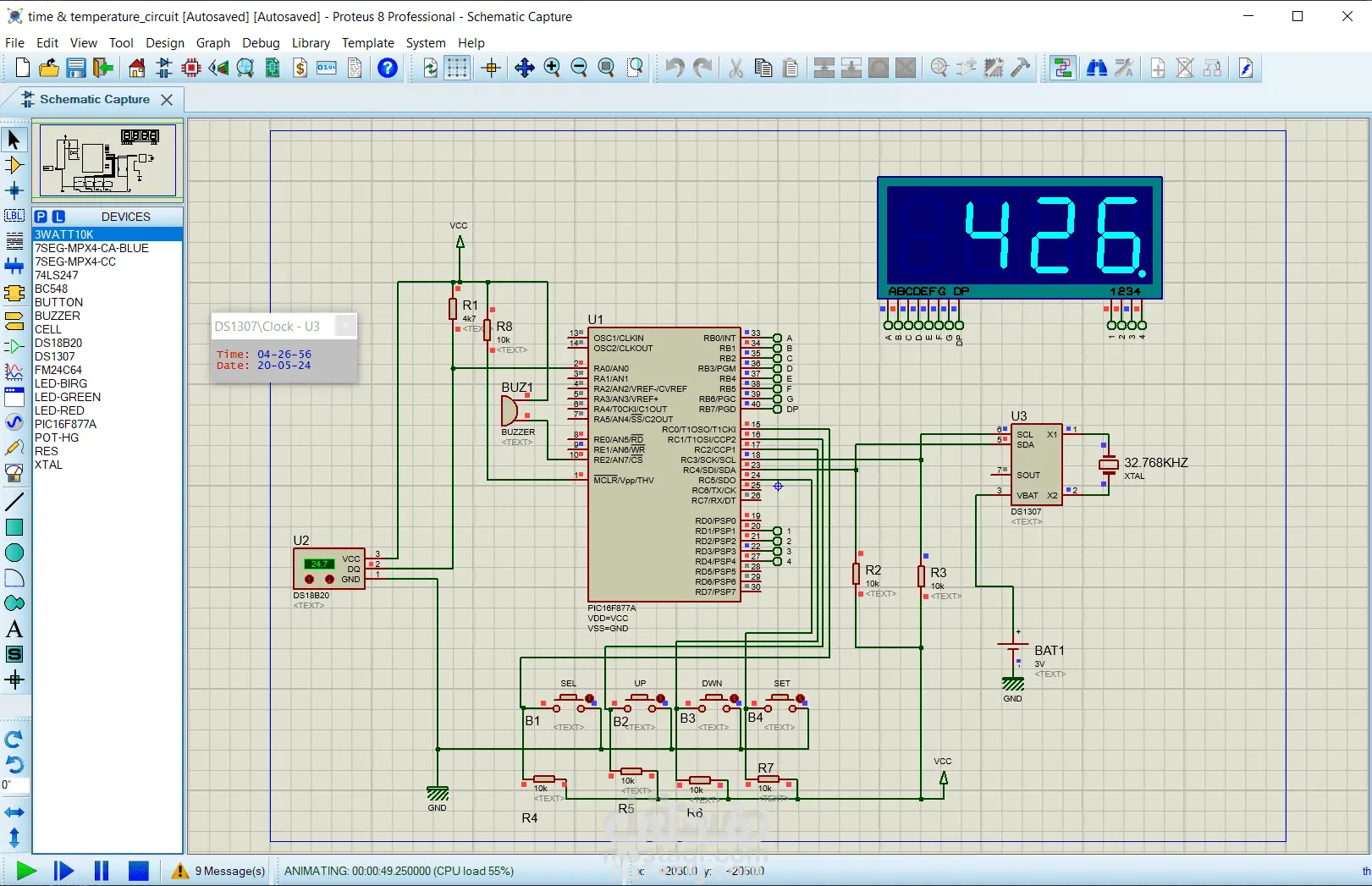This screenshot has height=886, width=1372.
Task: Open the Design menu
Action: click(165, 43)
